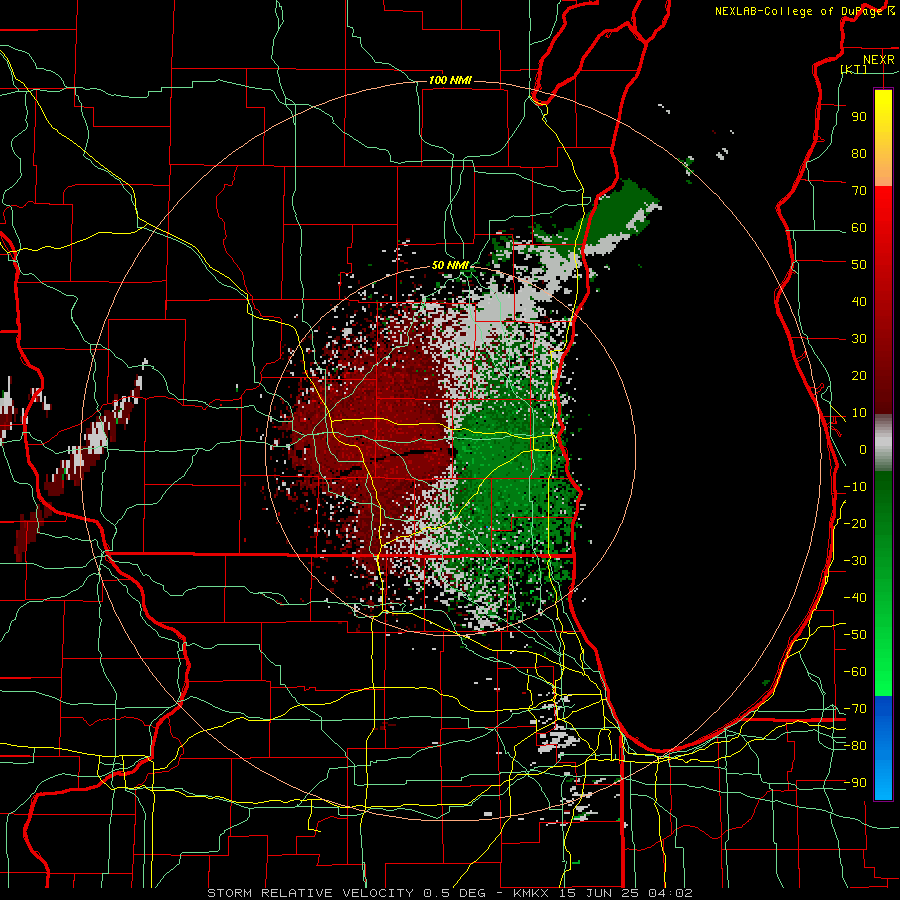This screenshot has width=900, height=900.
Task: Click the "0.5 DEG" elevation text
Action: [454, 893]
